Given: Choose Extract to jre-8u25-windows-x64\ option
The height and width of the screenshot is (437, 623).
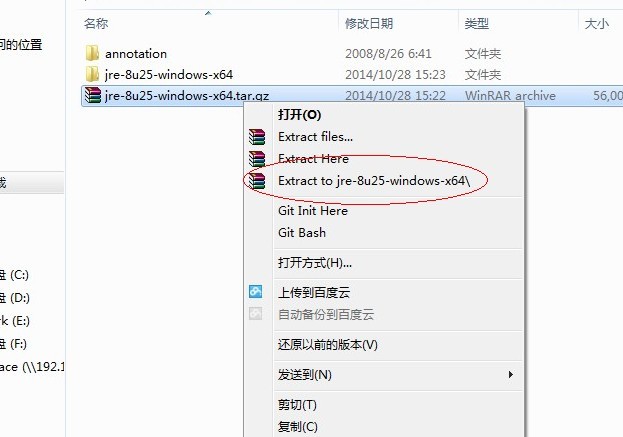Looking at the screenshot, I should [374, 181].
